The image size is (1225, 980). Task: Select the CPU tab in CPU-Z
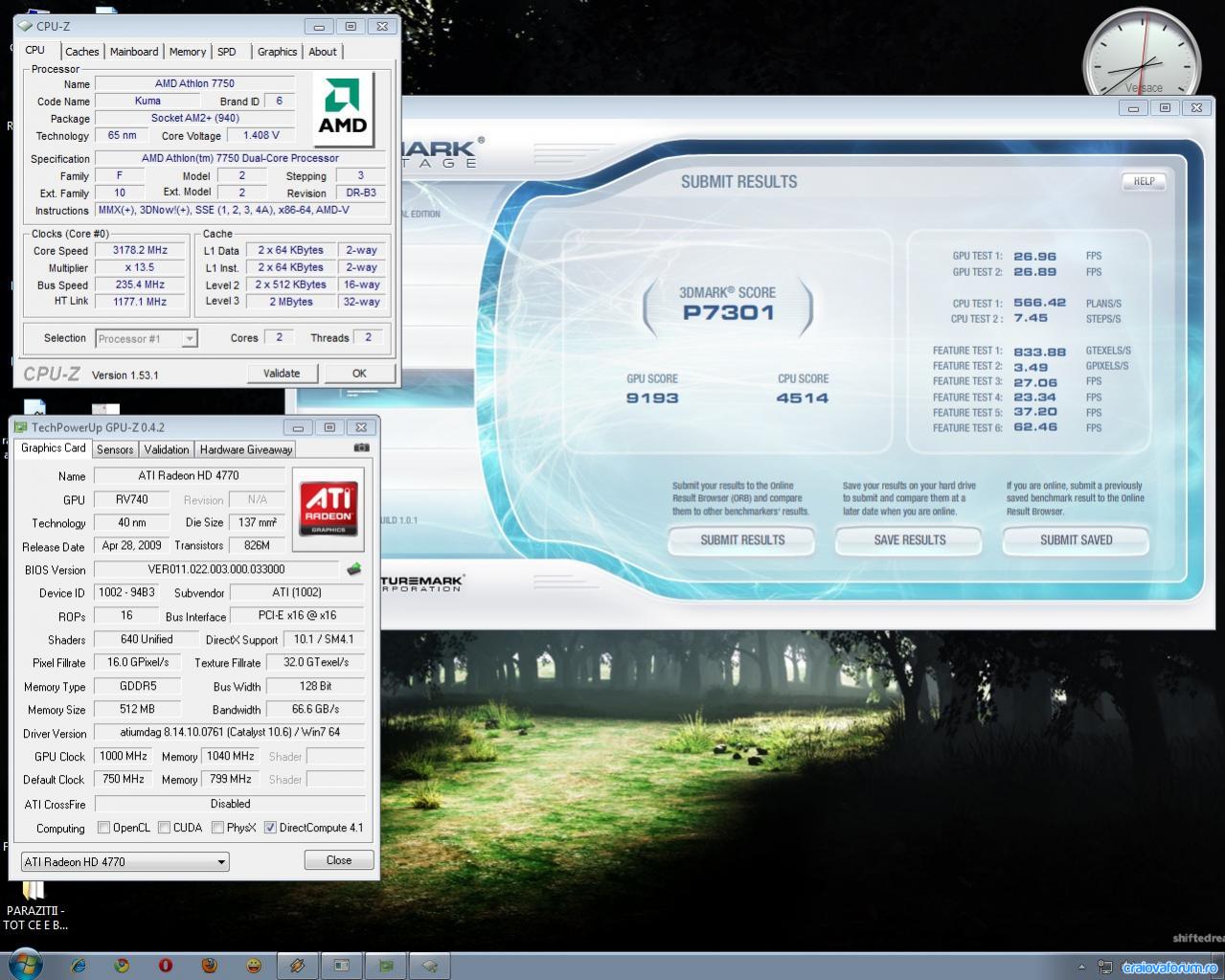(35, 50)
